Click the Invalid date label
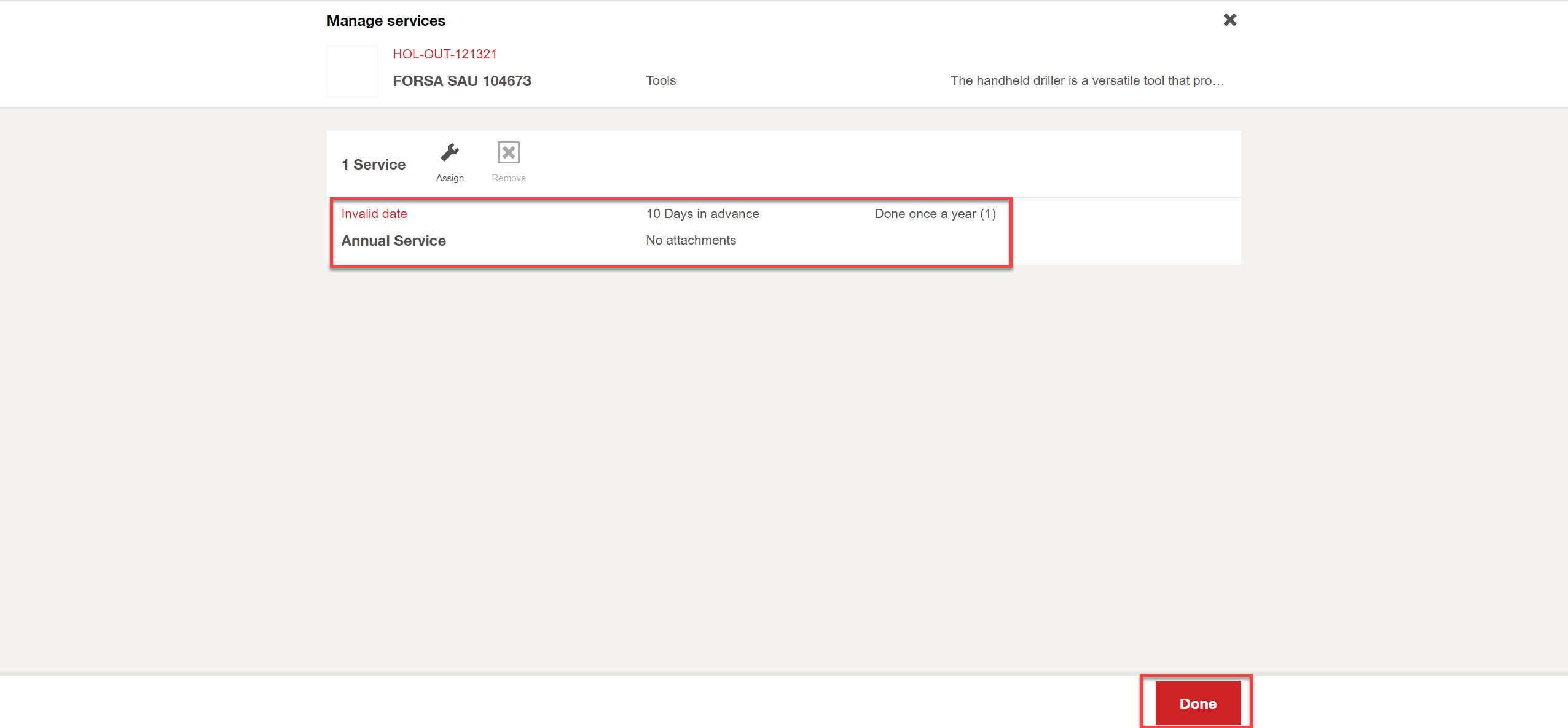This screenshot has height=728, width=1568. coord(374,214)
